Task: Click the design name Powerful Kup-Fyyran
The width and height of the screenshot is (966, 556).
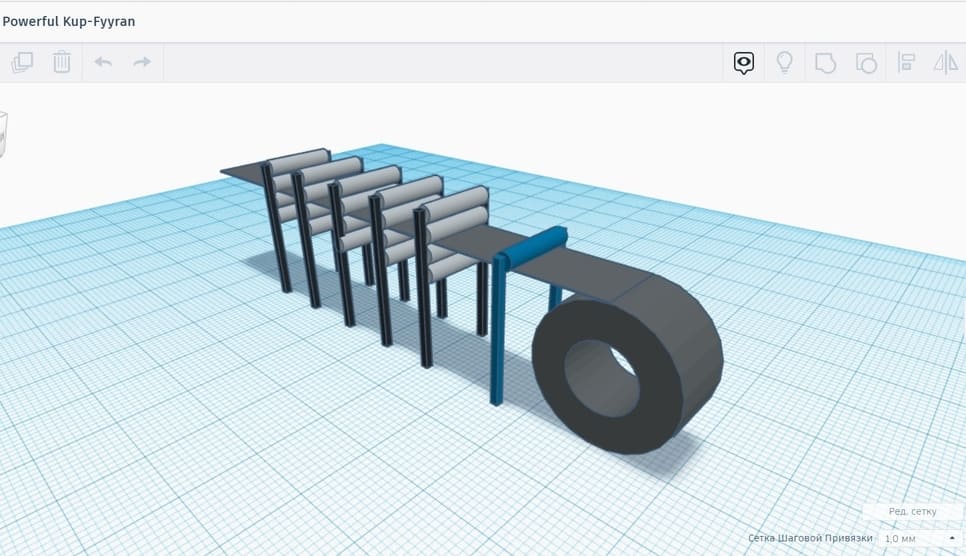Action: (69, 20)
